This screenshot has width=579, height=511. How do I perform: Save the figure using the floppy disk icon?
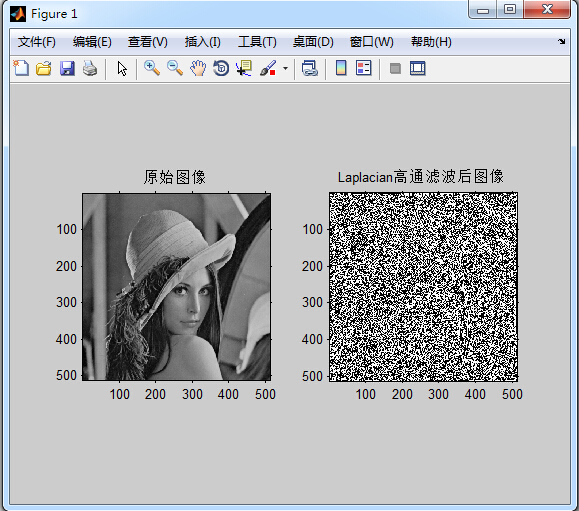click(67, 68)
